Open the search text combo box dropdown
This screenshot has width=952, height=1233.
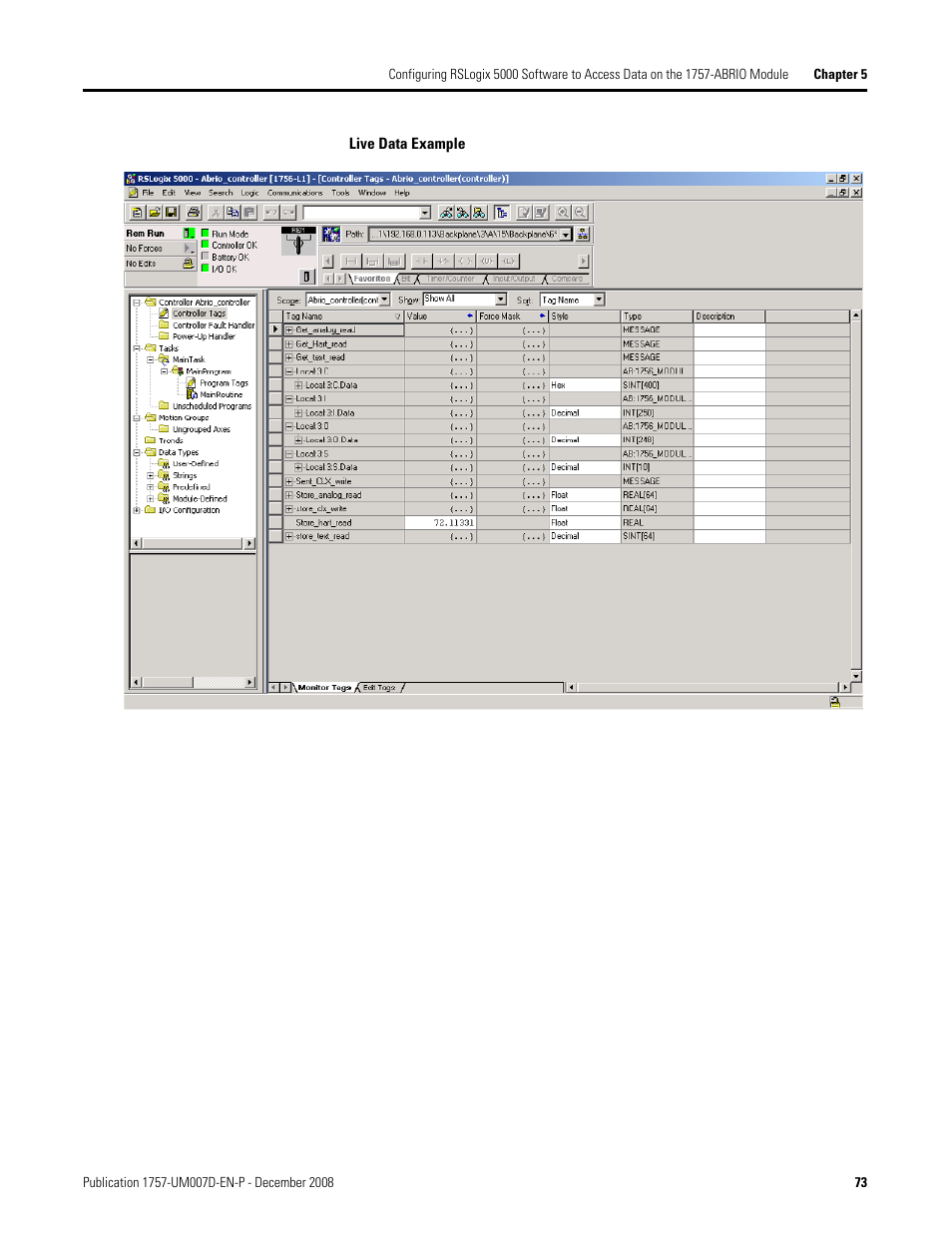[425, 213]
